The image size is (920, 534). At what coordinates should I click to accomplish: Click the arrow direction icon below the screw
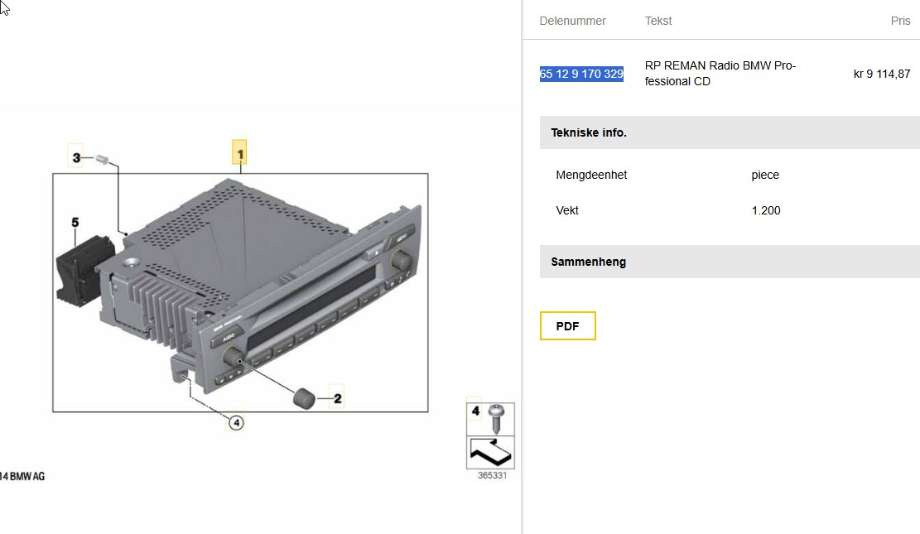(x=491, y=452)
